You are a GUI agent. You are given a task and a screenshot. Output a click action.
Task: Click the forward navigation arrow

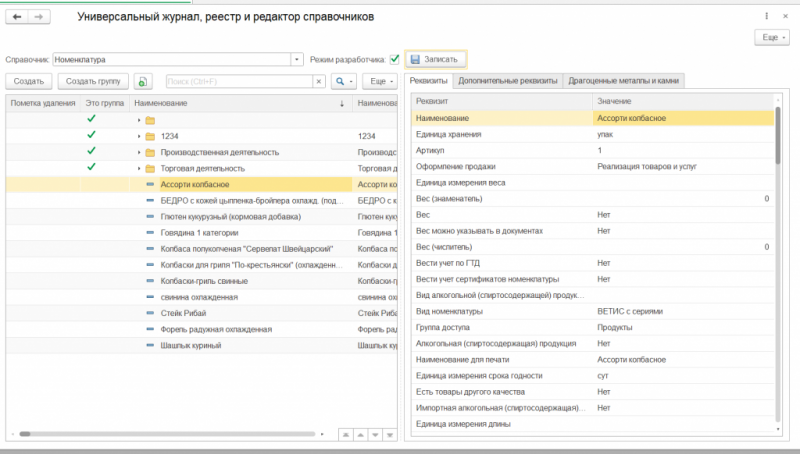tap(39, 17)
